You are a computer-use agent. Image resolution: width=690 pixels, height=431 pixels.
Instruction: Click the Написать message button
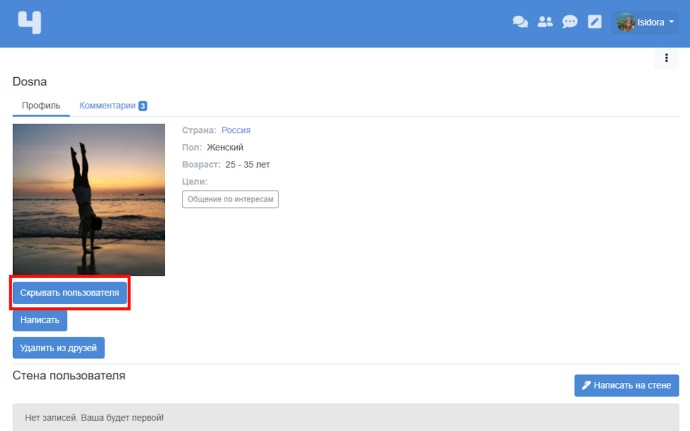click(40, 321)
